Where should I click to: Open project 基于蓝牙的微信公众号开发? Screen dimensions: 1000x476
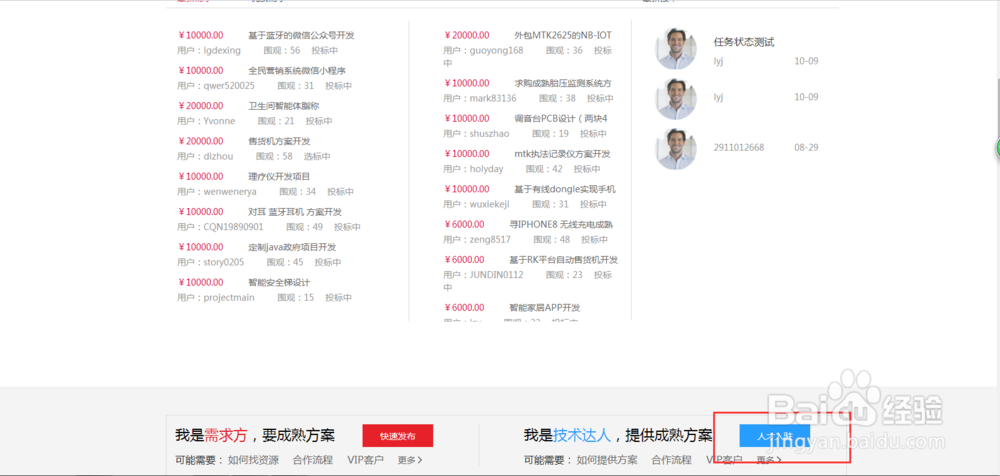coord(301,35)
